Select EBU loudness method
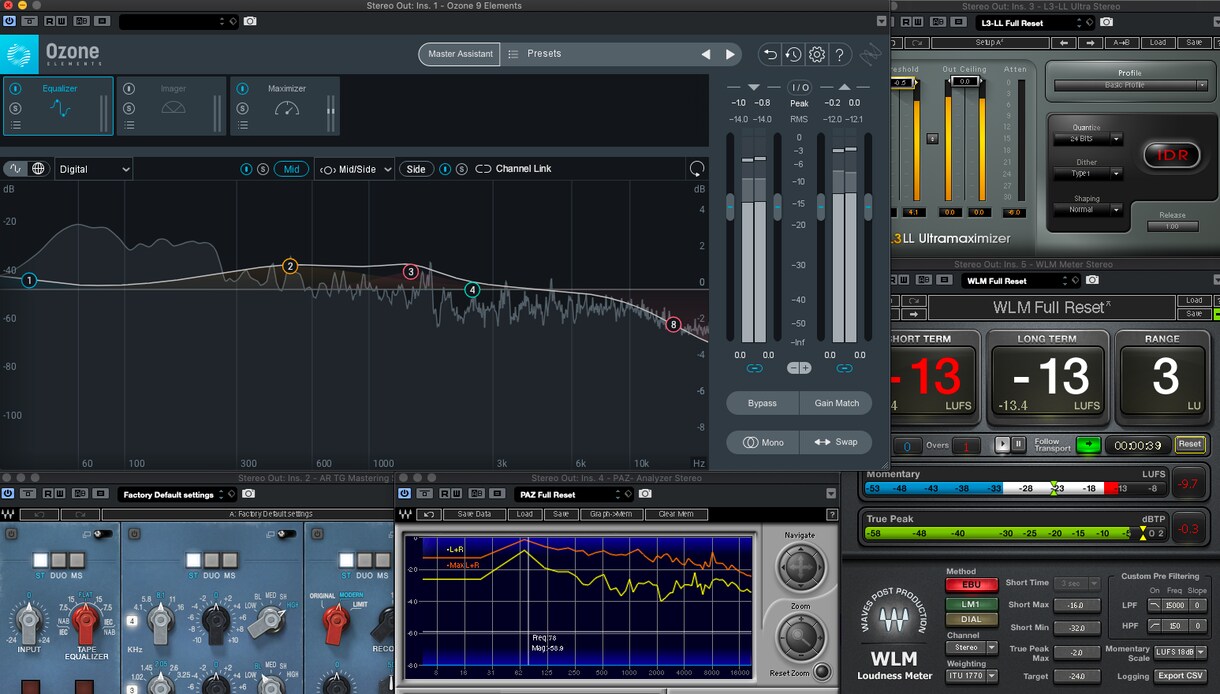 (x=971, y=585)
